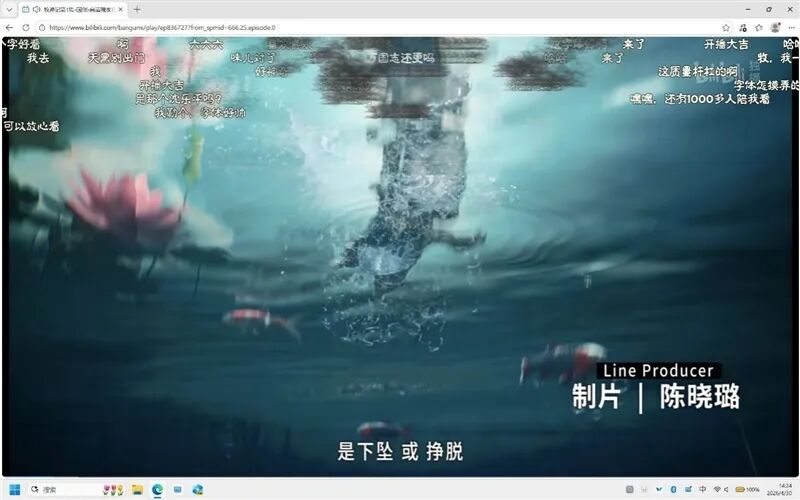Screen dimensions: 800x500
Task: Go back to the previous page
Action: click(x=9, y=28)
